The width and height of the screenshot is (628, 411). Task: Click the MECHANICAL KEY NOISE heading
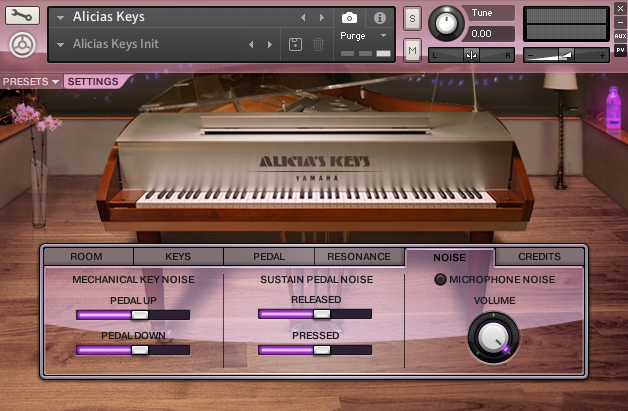tap(133, 280)
